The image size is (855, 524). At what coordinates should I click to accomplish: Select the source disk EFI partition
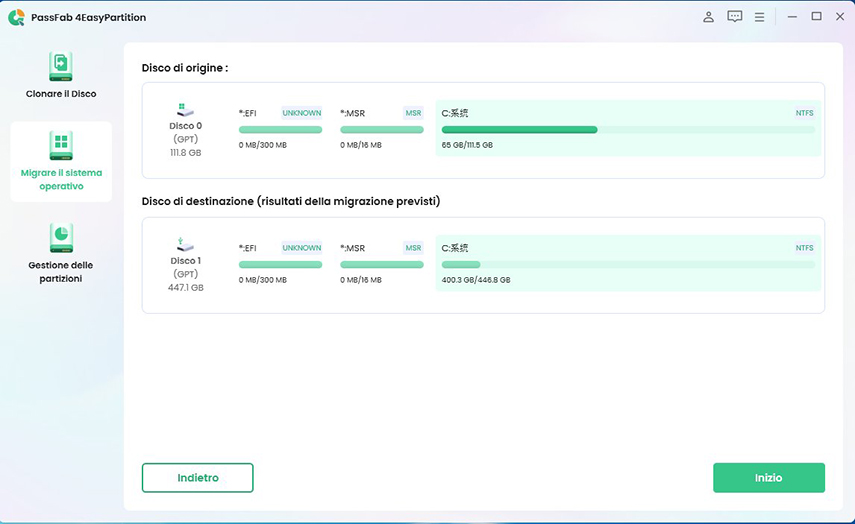click(x=280, y=128)
